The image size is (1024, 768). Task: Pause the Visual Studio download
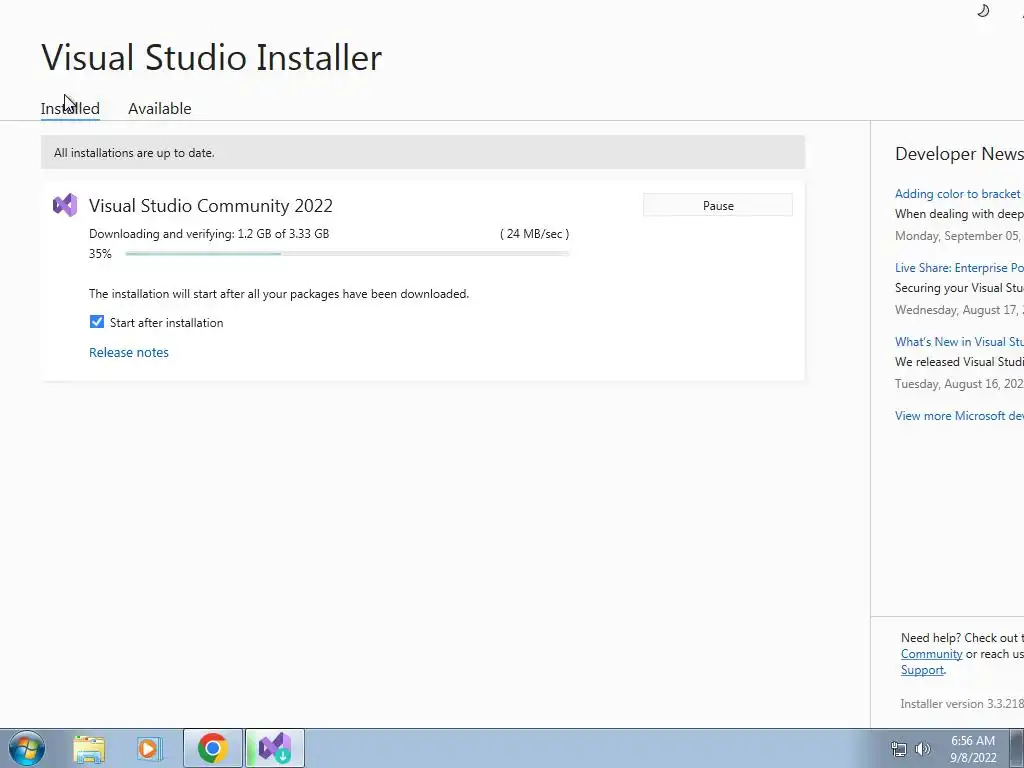(x=718, y=205)
